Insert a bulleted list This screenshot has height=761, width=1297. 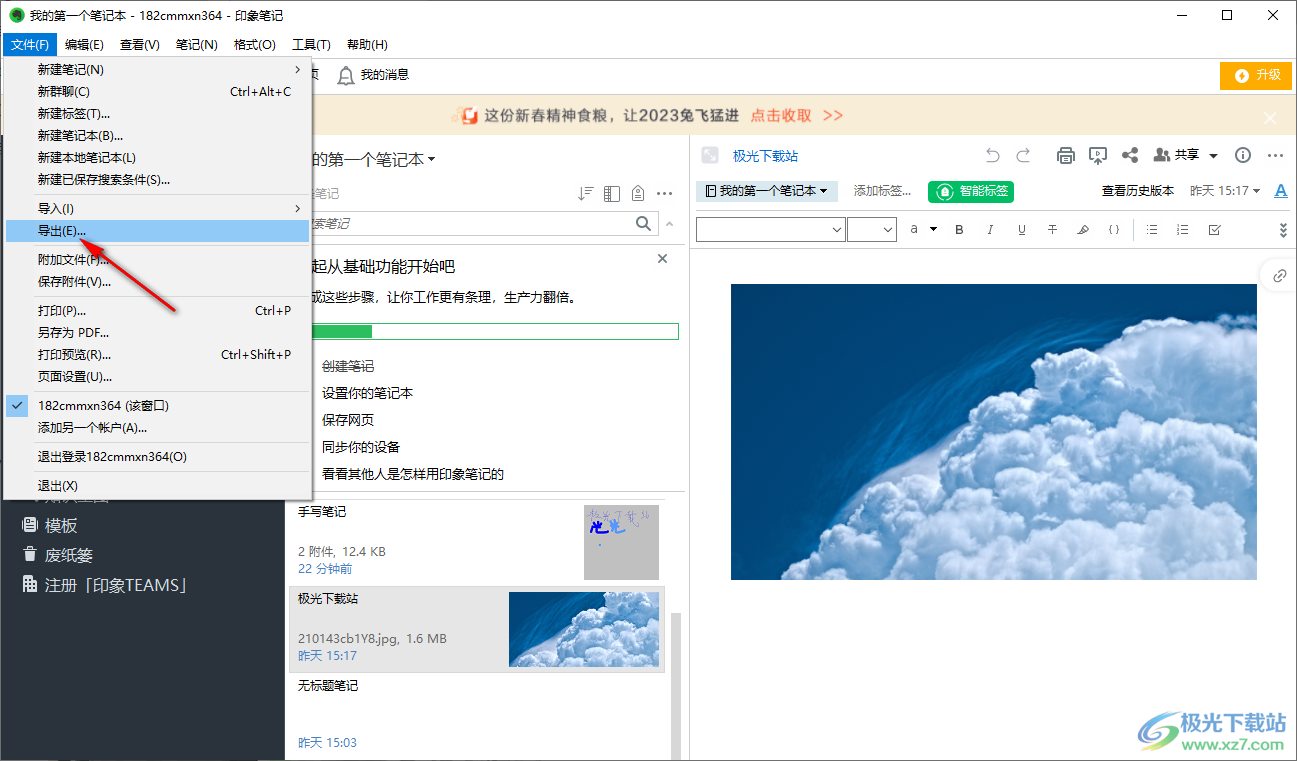1152,230
